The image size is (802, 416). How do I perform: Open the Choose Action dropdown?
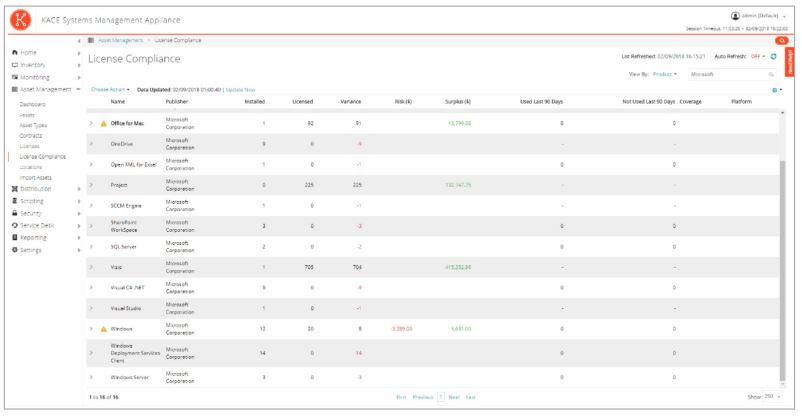110,90
